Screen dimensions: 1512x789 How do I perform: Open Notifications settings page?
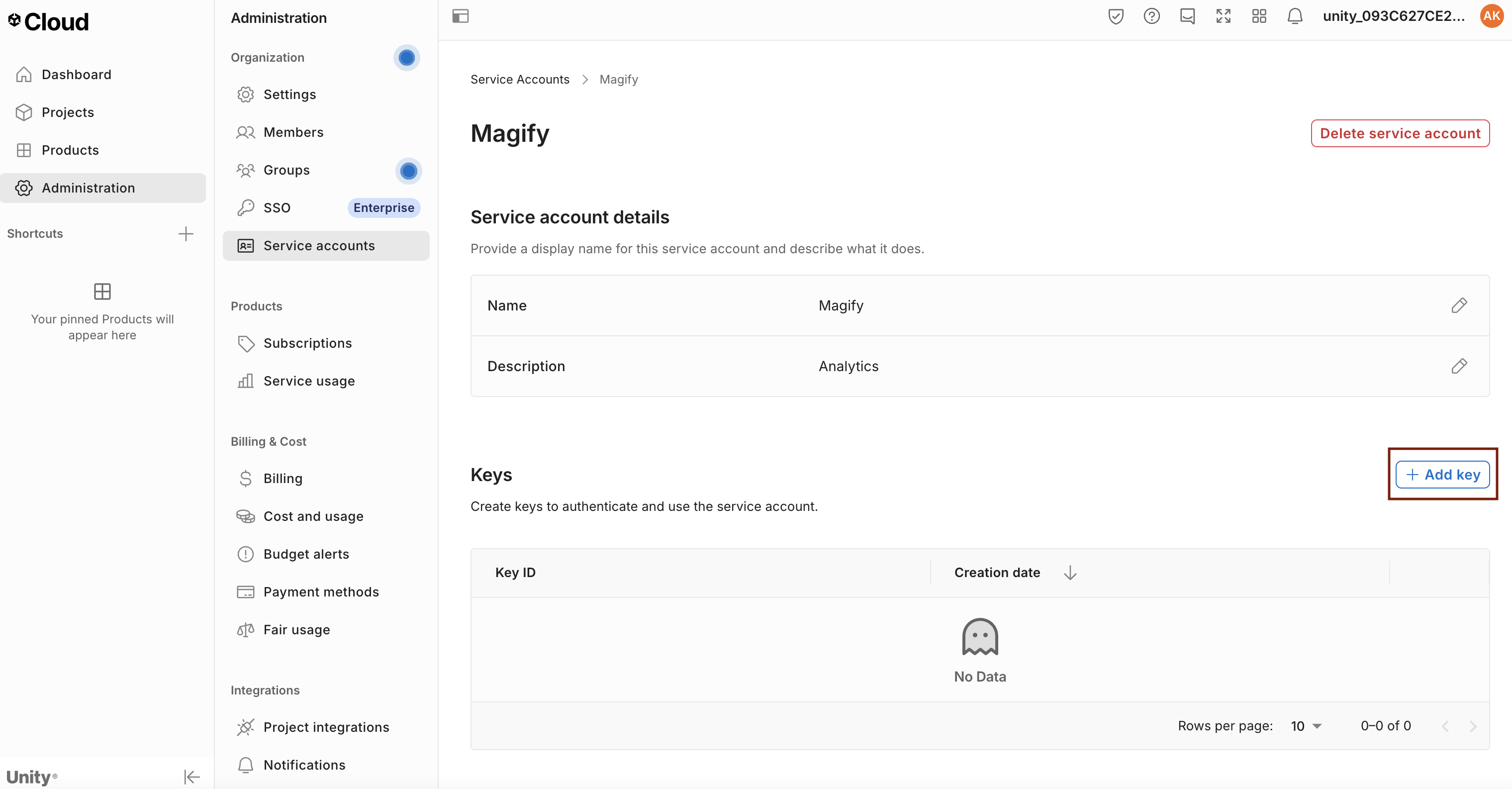tap(326, 765)
